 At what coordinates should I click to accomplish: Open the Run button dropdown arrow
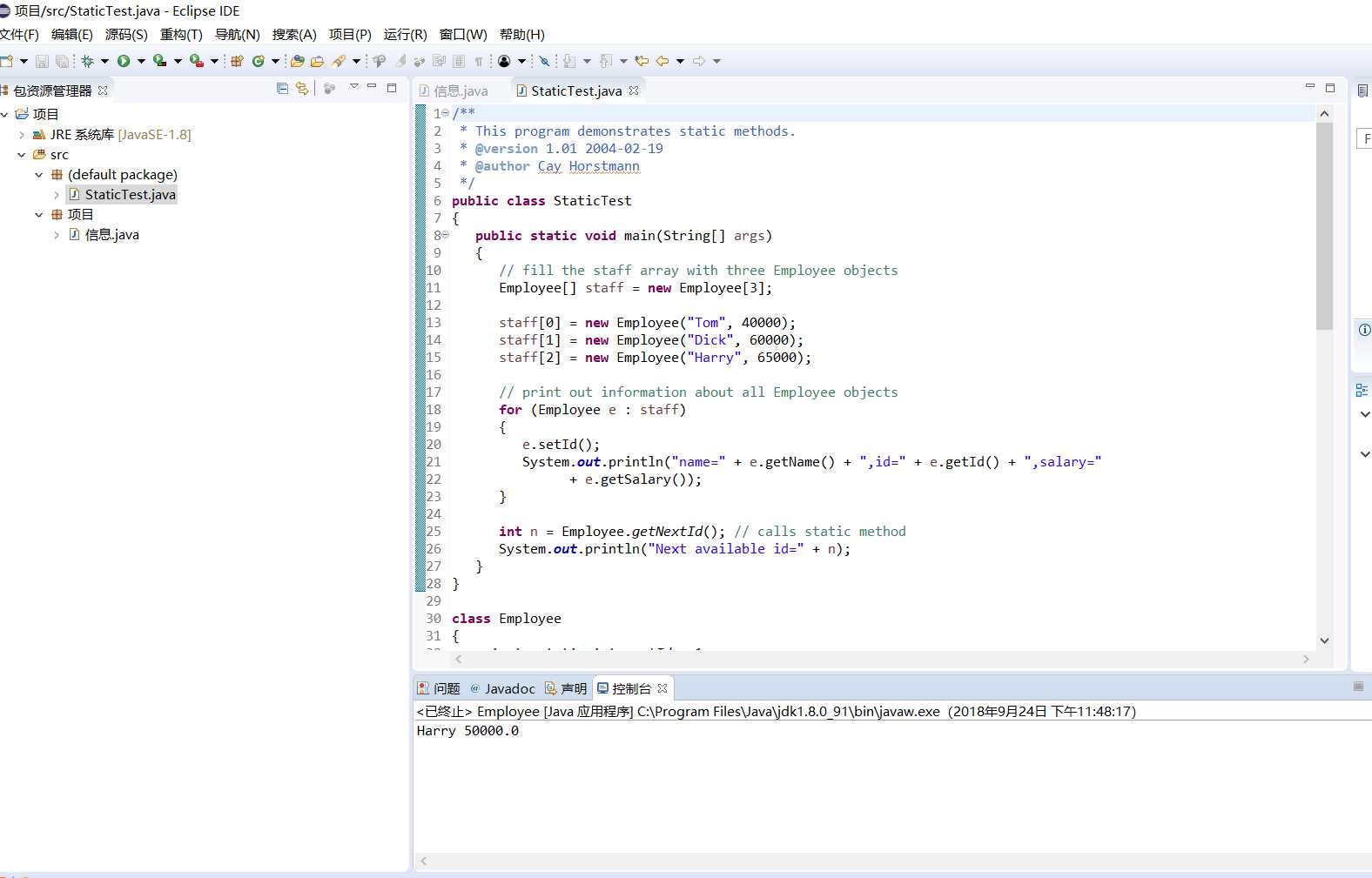point(141,61)
